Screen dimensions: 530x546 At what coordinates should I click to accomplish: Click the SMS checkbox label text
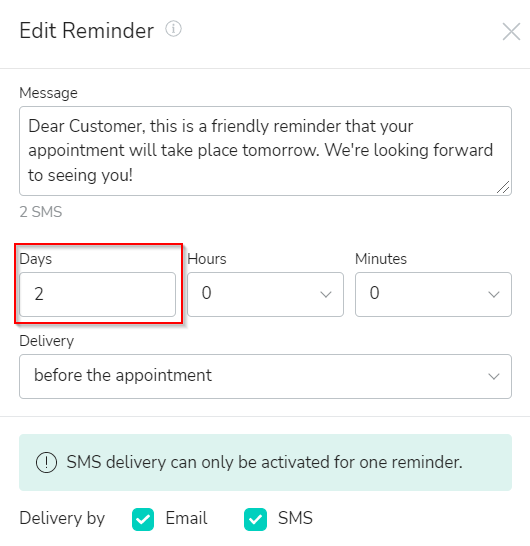click(295, 518)
